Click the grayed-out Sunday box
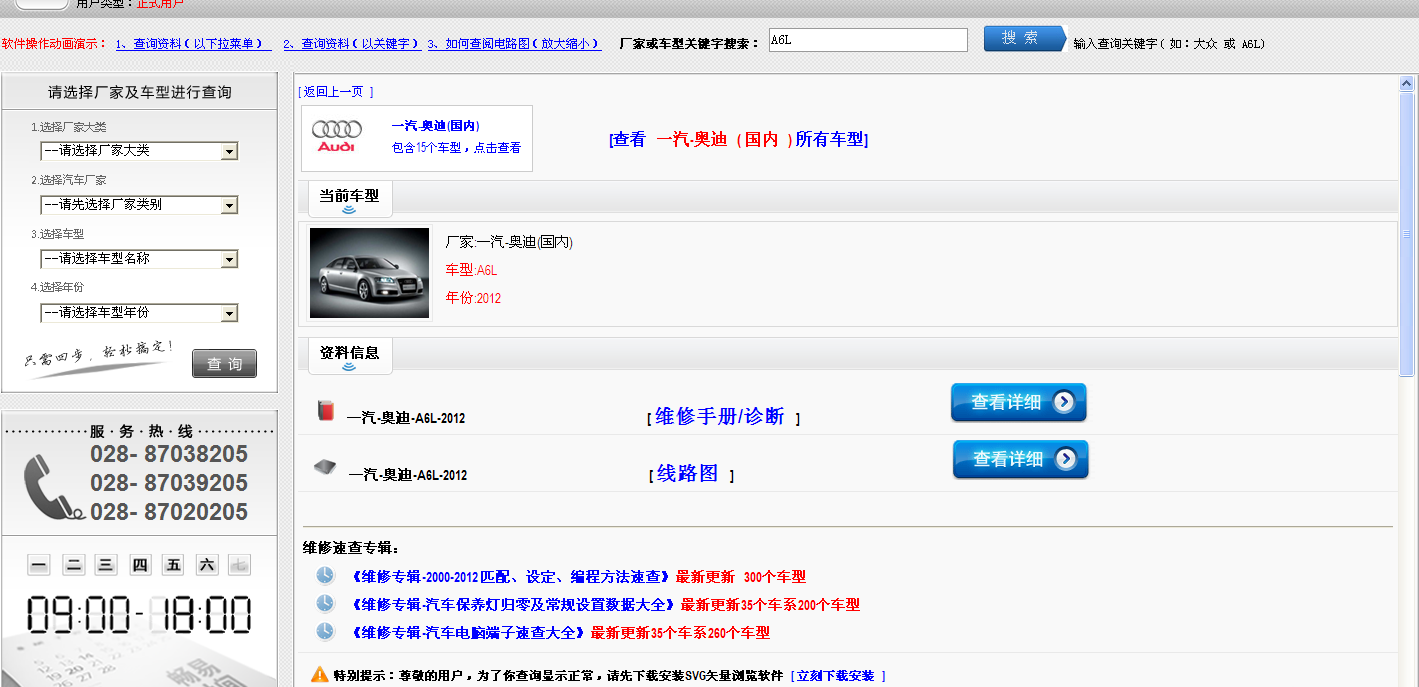1419x687 pixels. point(239,565)
